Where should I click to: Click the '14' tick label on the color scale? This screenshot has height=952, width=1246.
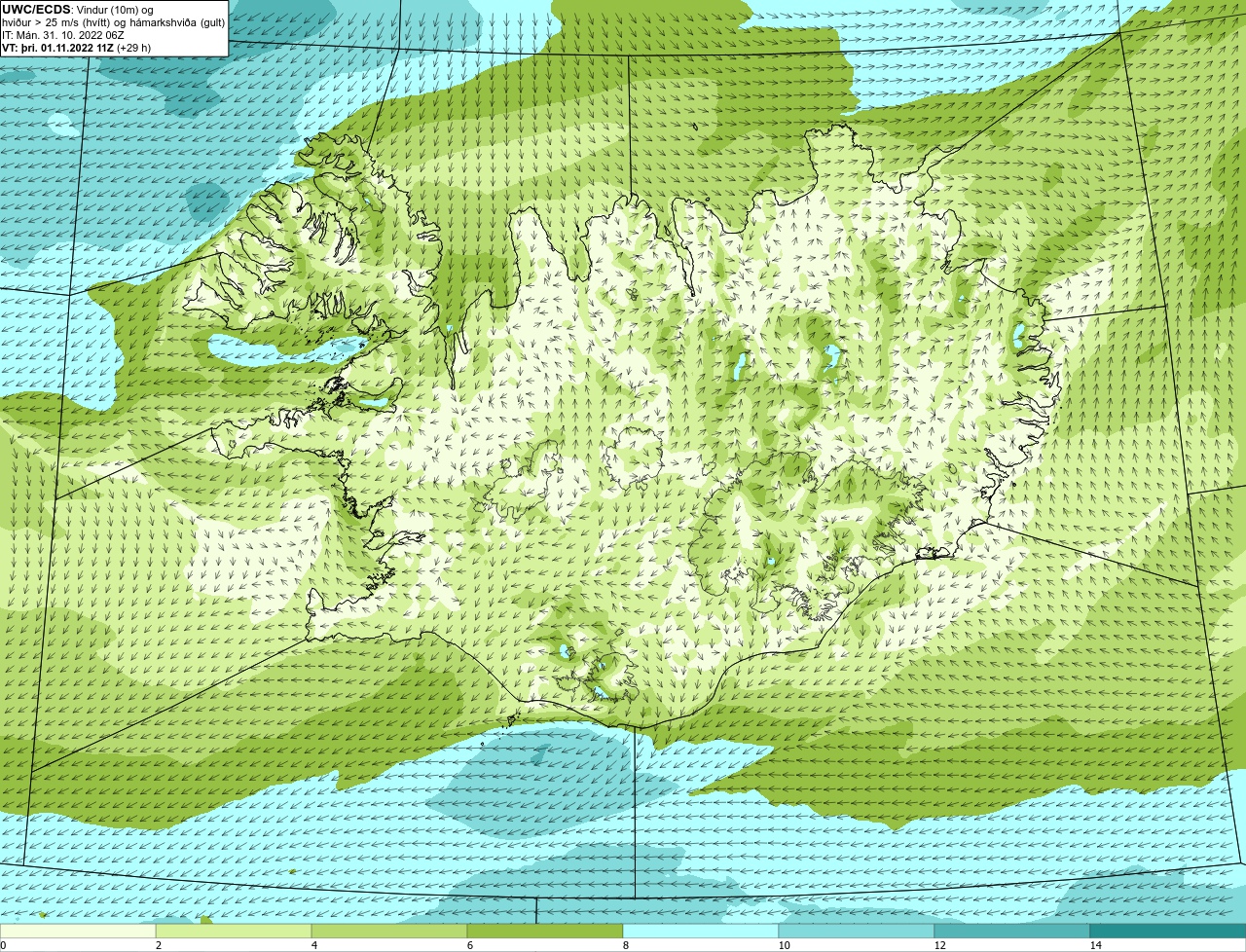1095,945
